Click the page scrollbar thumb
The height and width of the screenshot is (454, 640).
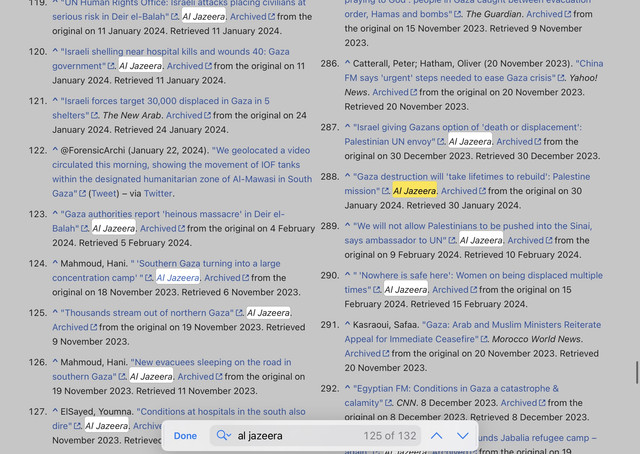pyautogui.click(x=637, y=372)
